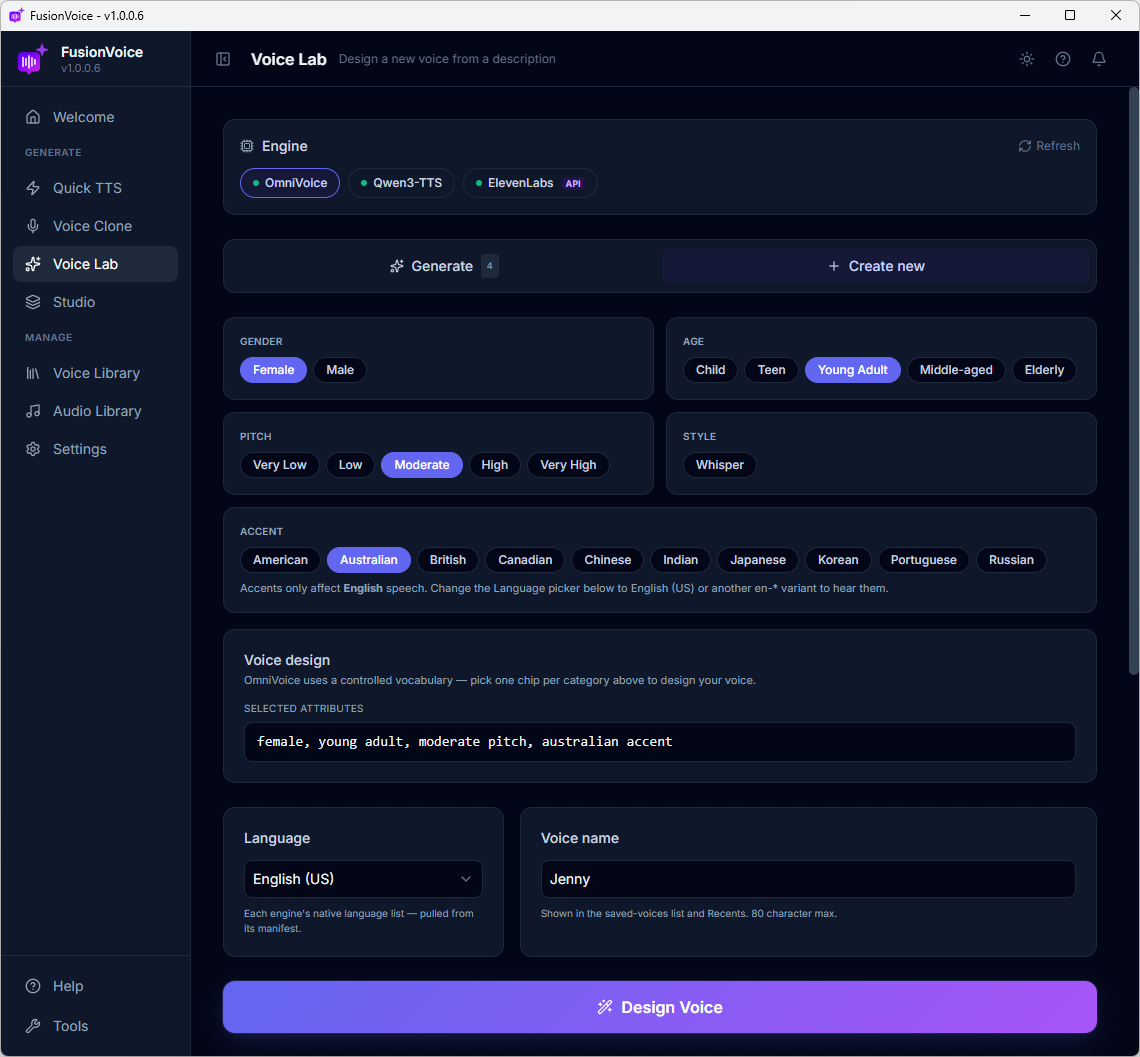Click the Voice name field containing Jenny

pos(808,880)
